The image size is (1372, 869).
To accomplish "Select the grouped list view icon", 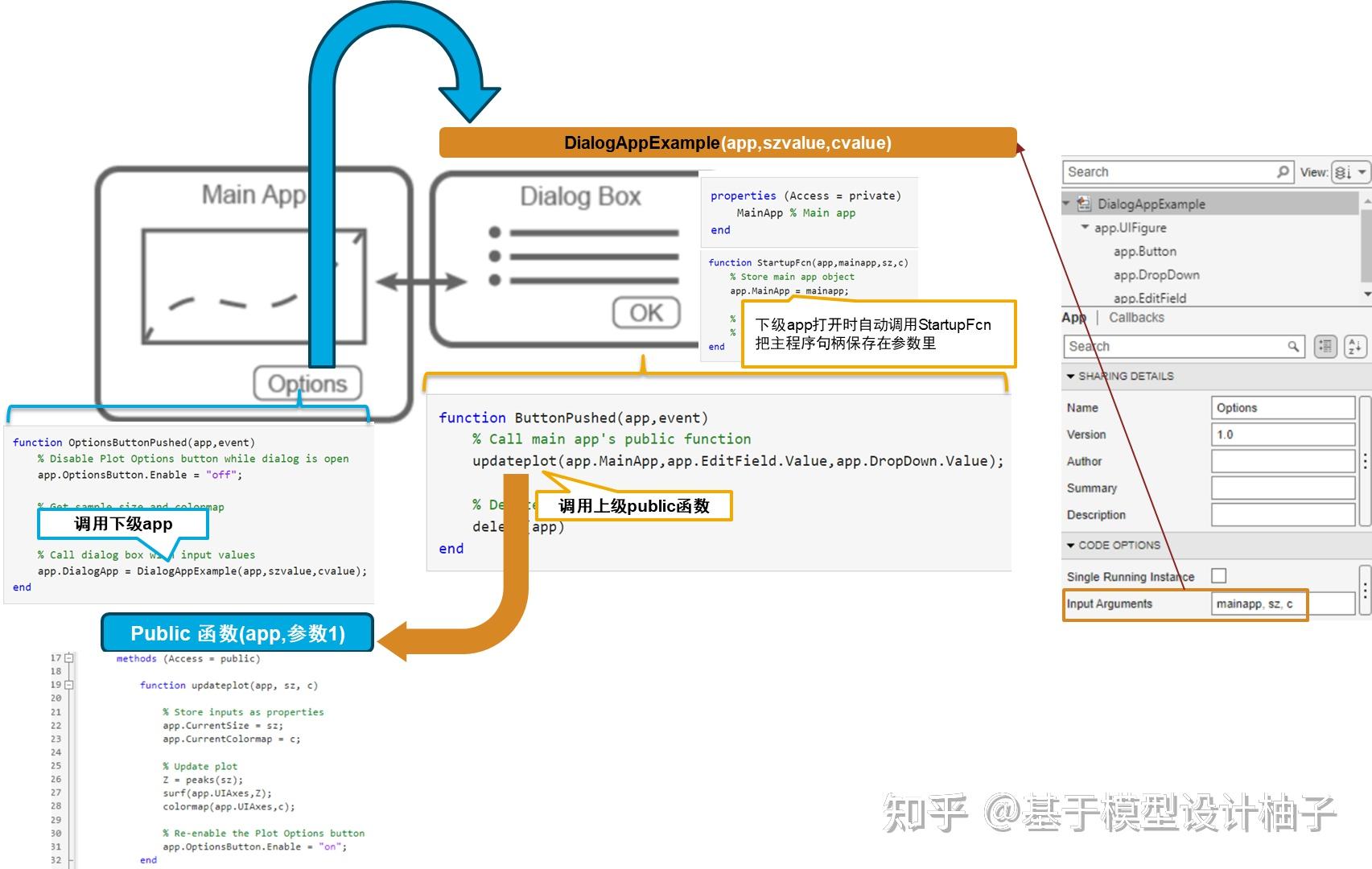I will coord(1325,348).
